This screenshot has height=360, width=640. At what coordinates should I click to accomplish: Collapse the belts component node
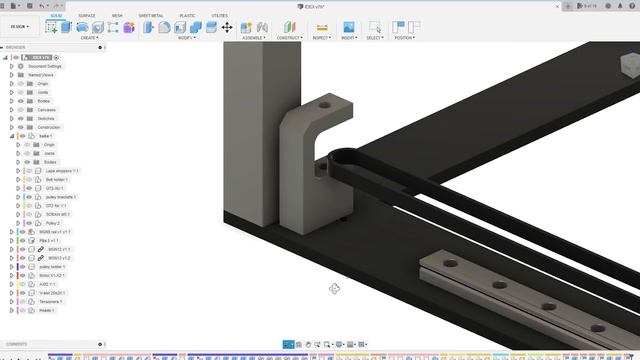pos(11,136)
